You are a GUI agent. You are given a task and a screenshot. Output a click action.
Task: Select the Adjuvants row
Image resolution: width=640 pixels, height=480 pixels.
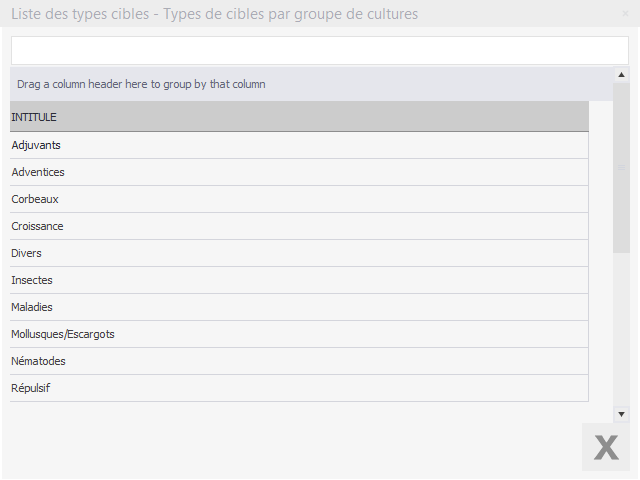coord(299,145)
